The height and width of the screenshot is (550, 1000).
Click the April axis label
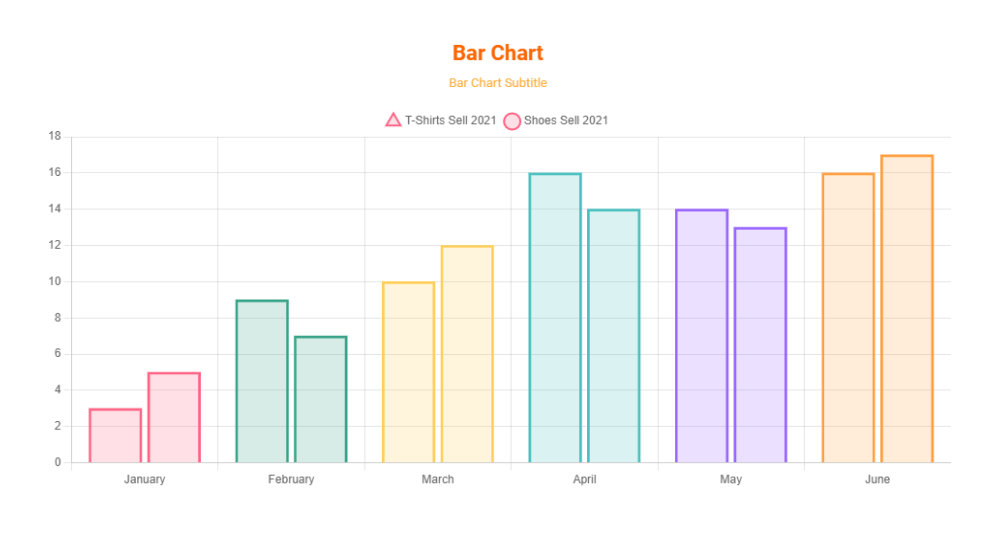point(585,479)
